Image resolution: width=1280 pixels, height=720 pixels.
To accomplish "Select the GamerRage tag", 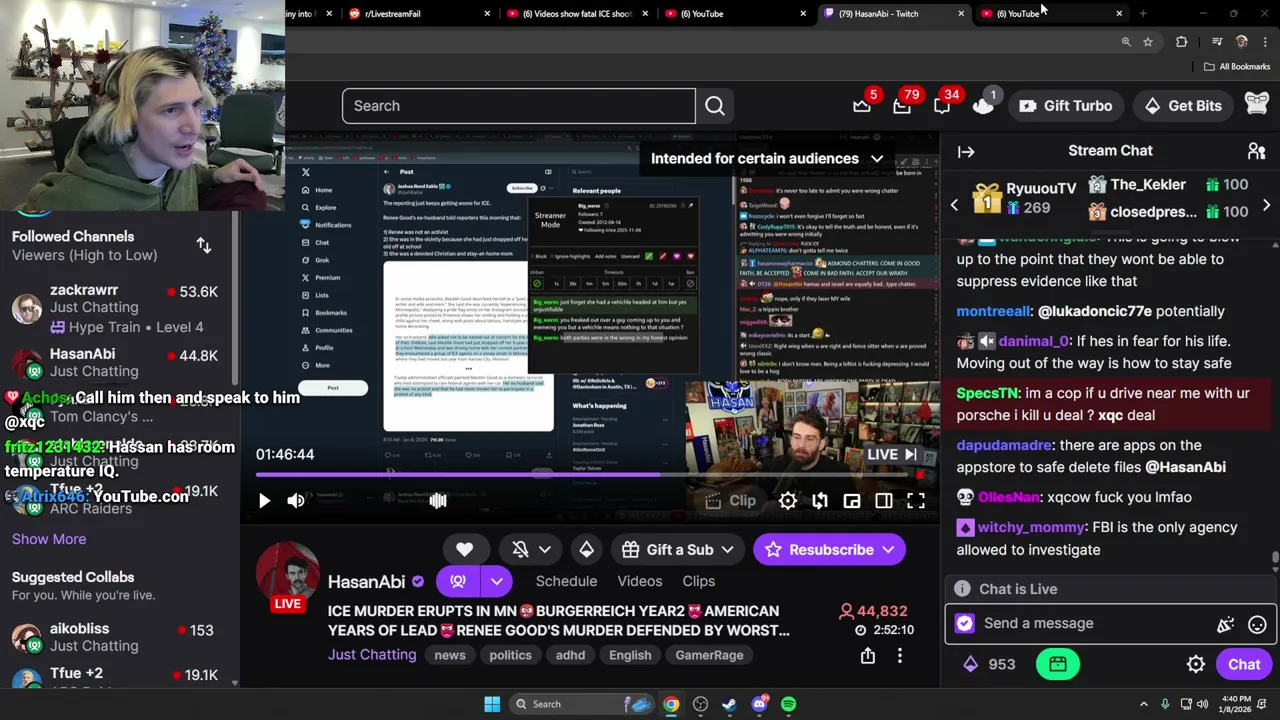I will [709, 655].
